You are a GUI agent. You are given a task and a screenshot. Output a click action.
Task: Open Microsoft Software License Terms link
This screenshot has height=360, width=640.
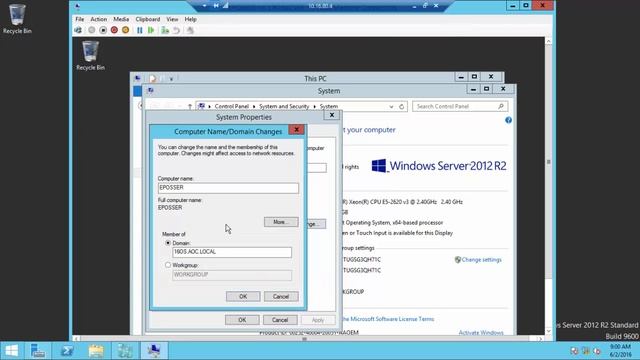(x=388, y=319)
